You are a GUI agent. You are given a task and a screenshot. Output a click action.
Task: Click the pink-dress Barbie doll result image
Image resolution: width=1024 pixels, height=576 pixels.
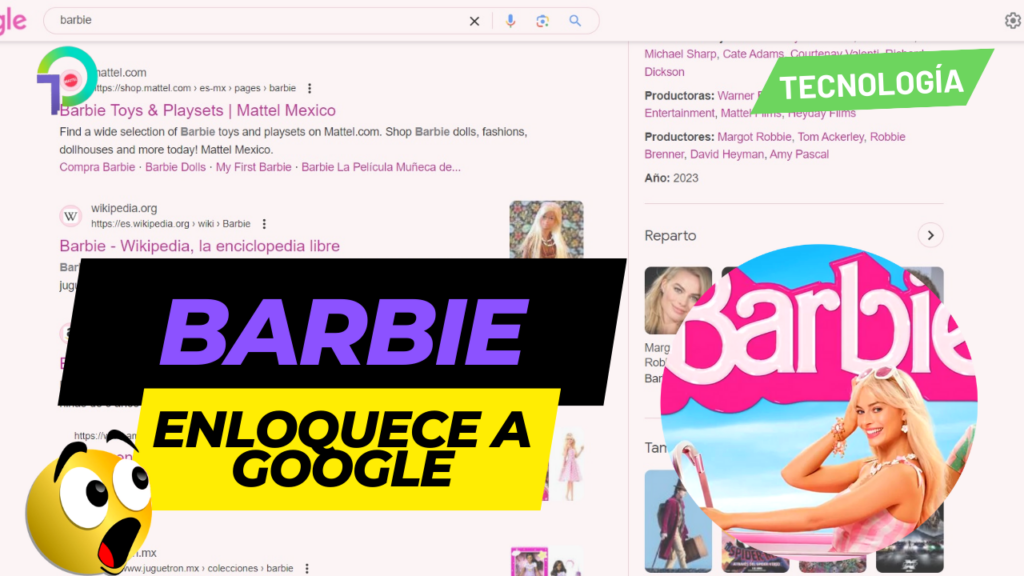click(x=570, y=466)
